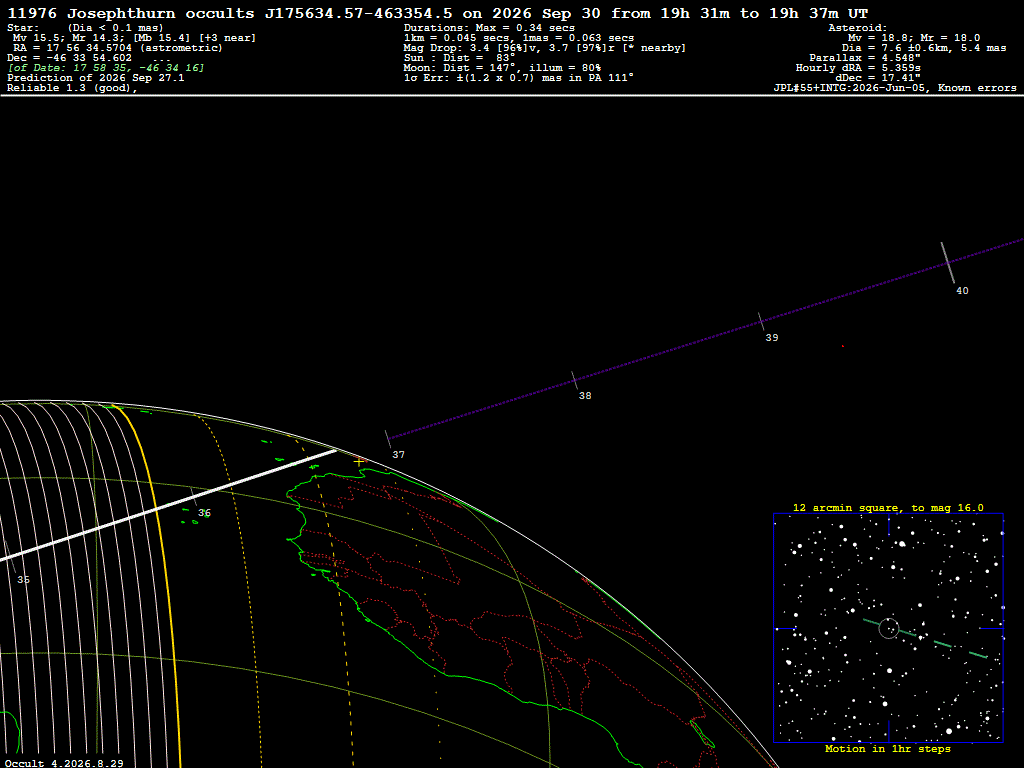The image size is (1024, 768).
Task: Click the 40 minute tick mark
Action: [x=947, y=263]
